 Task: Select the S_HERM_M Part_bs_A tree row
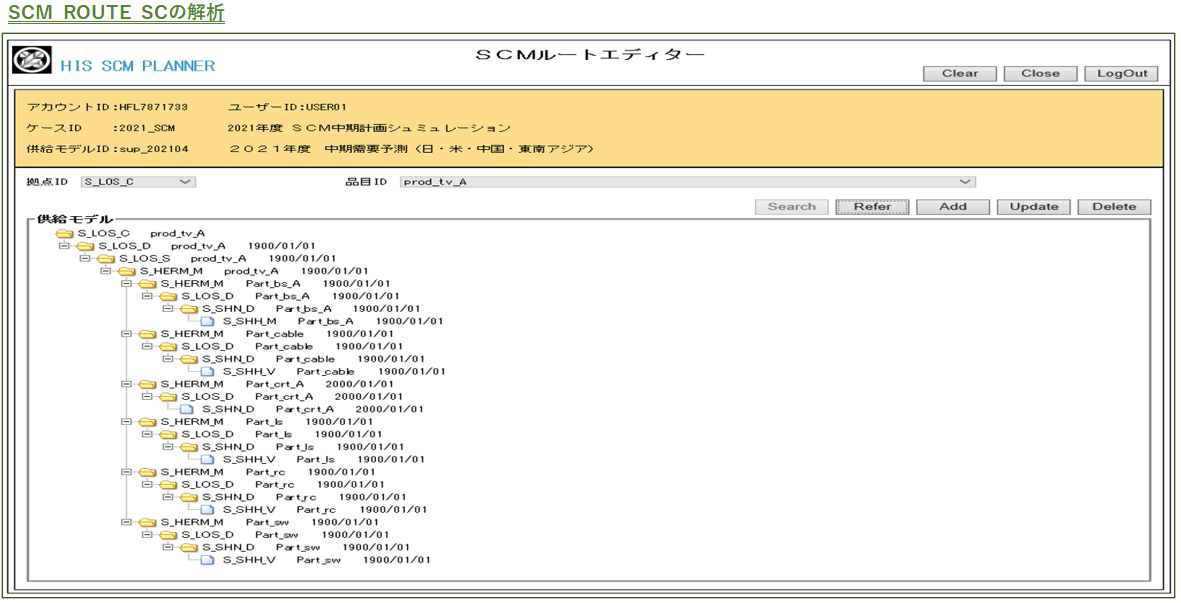click(230, 283)
